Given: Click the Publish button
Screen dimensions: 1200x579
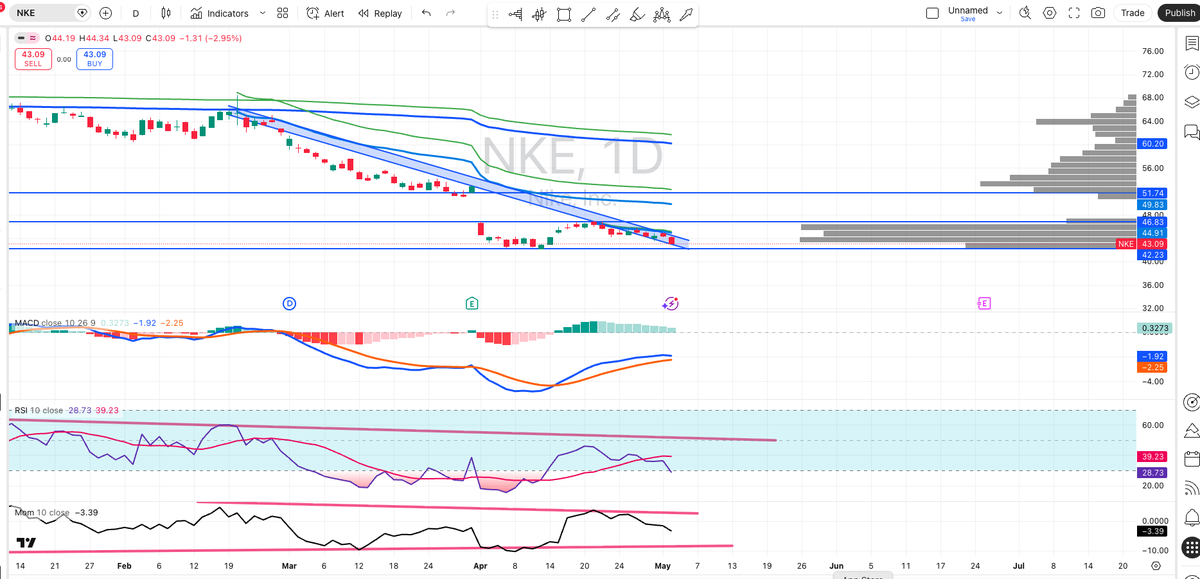Looking at the screenshot, I should pos(1177,13).
